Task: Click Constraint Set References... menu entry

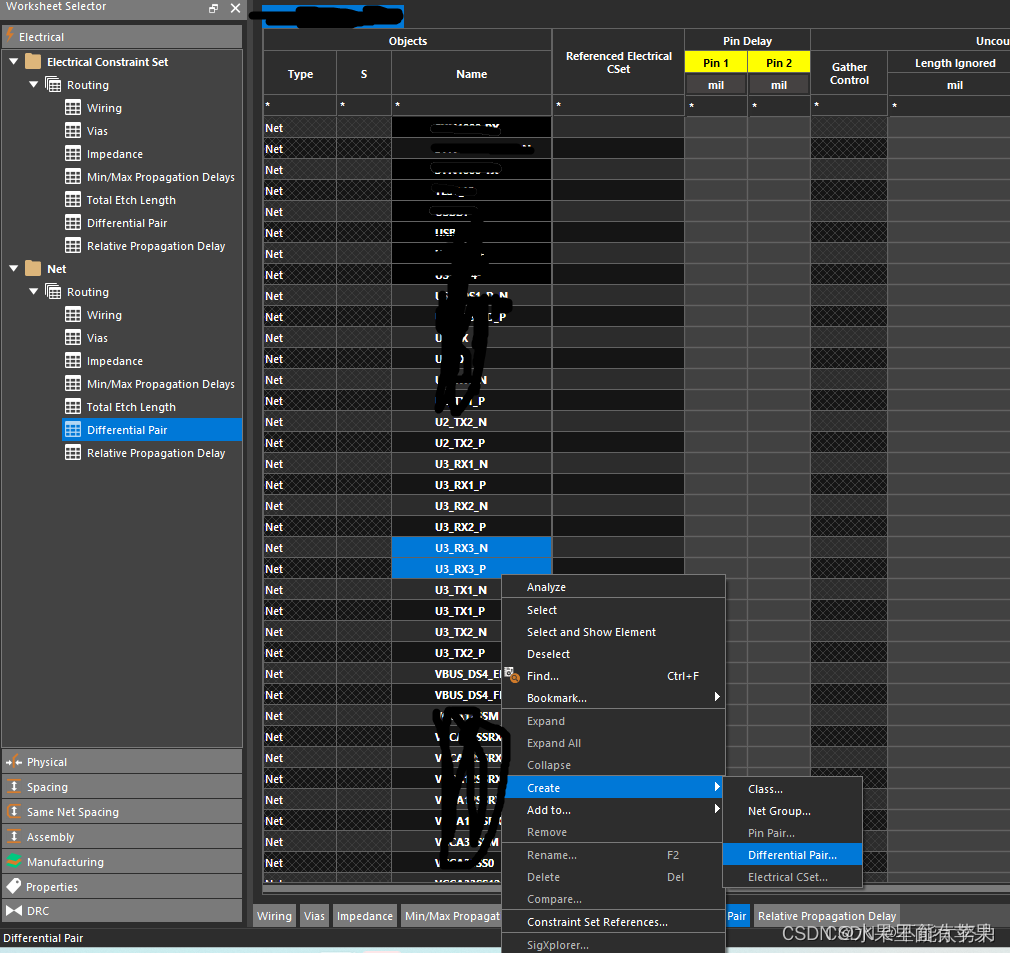Action: 597,922
